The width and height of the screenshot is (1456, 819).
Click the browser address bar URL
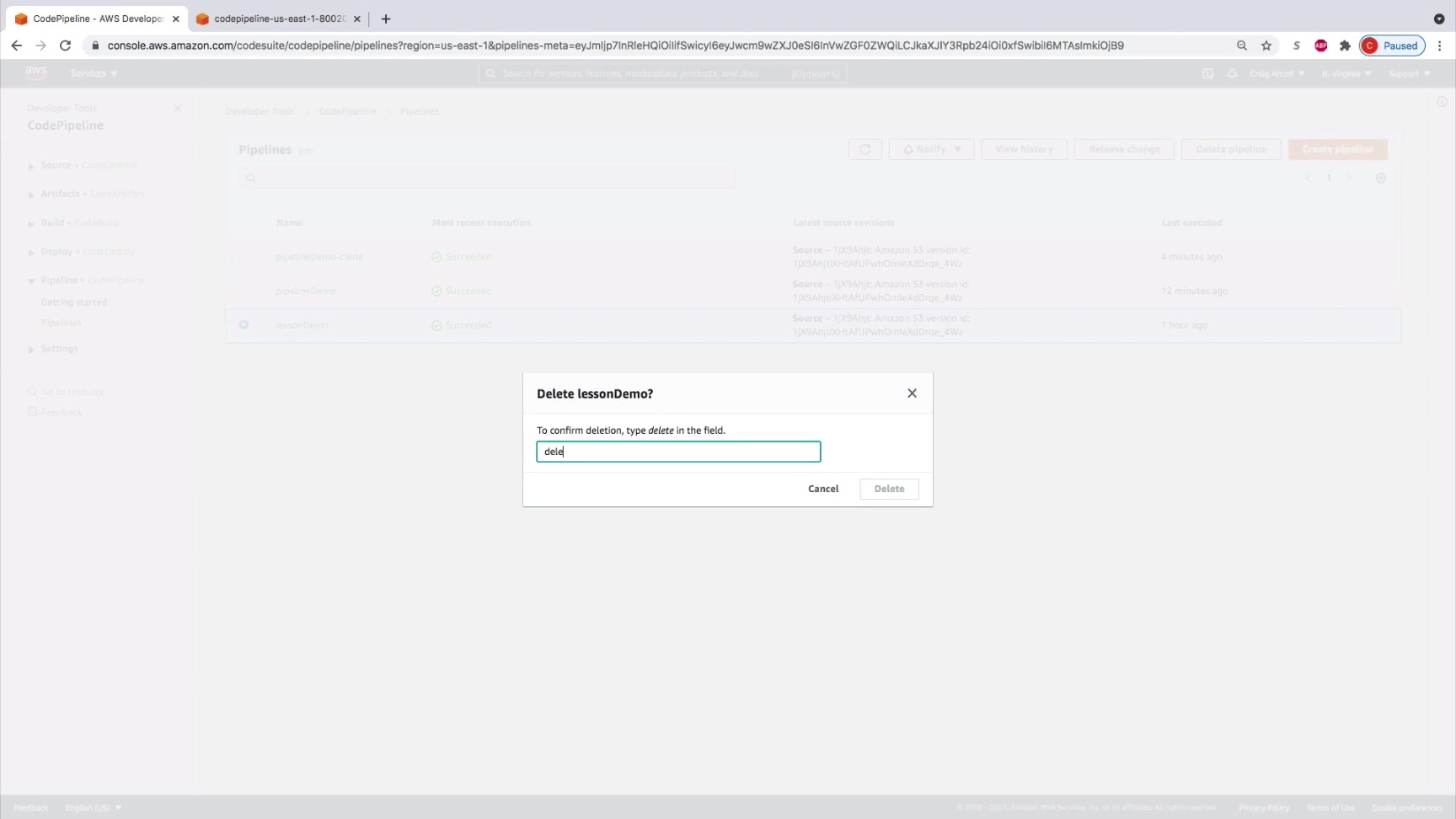point(615,45)
